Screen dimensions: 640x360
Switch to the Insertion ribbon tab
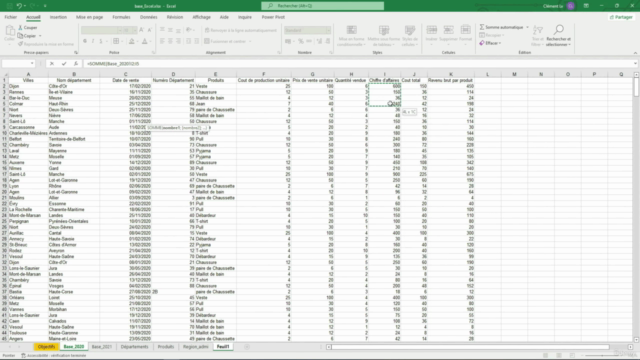(58, 17)
